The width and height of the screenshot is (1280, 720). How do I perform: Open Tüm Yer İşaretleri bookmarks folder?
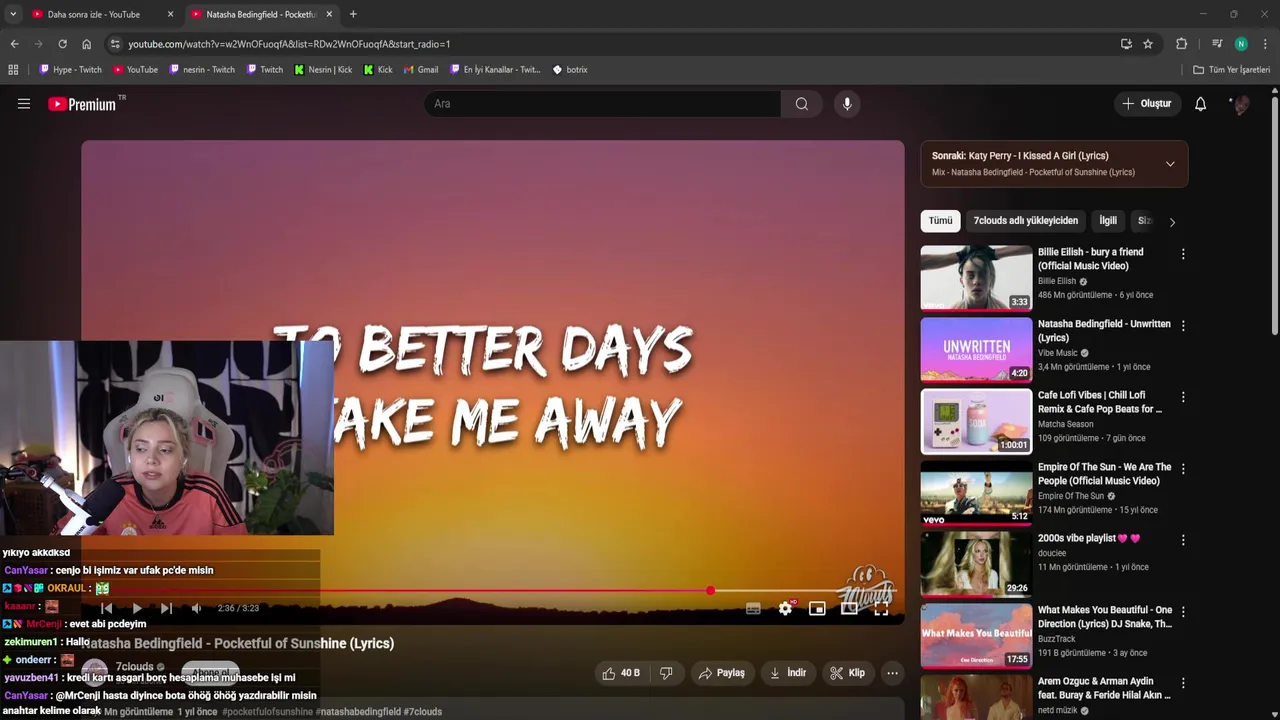point(1231,70)
